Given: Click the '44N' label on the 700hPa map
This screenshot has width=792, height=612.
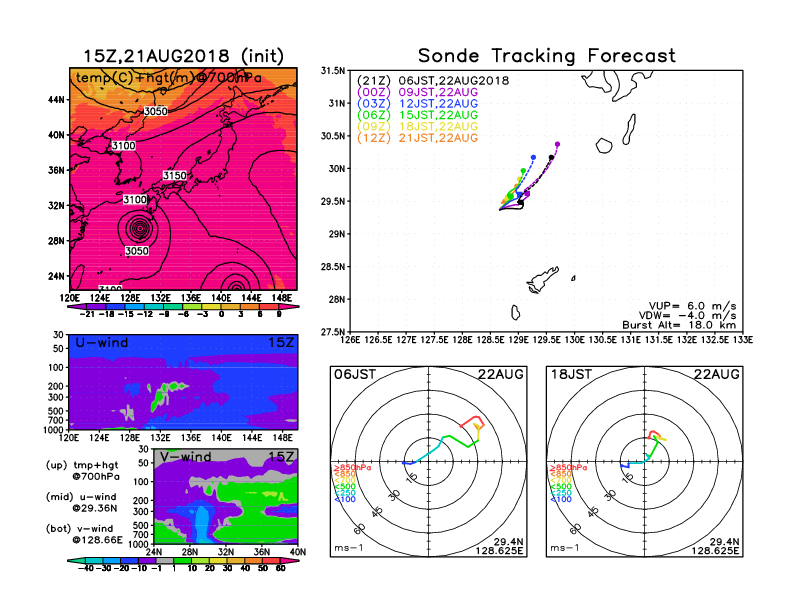Looking at the screenshot, I should point(57,100).
